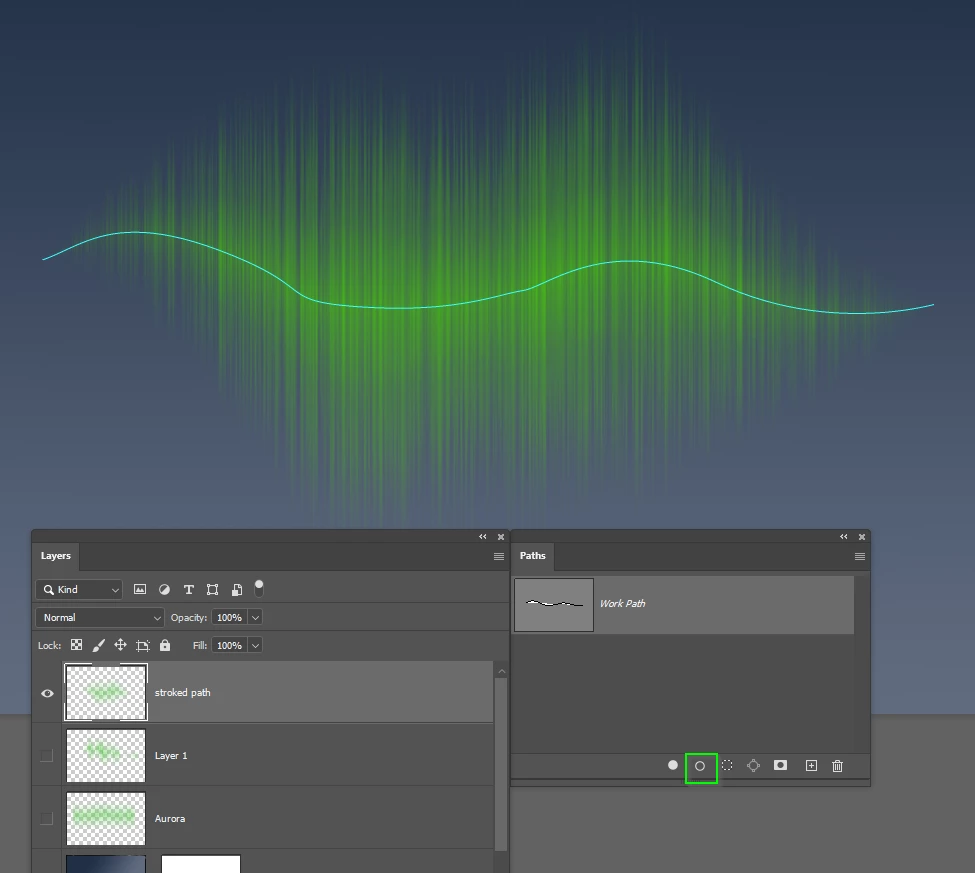Open the Kind filter dropdown

coord(79,589)
